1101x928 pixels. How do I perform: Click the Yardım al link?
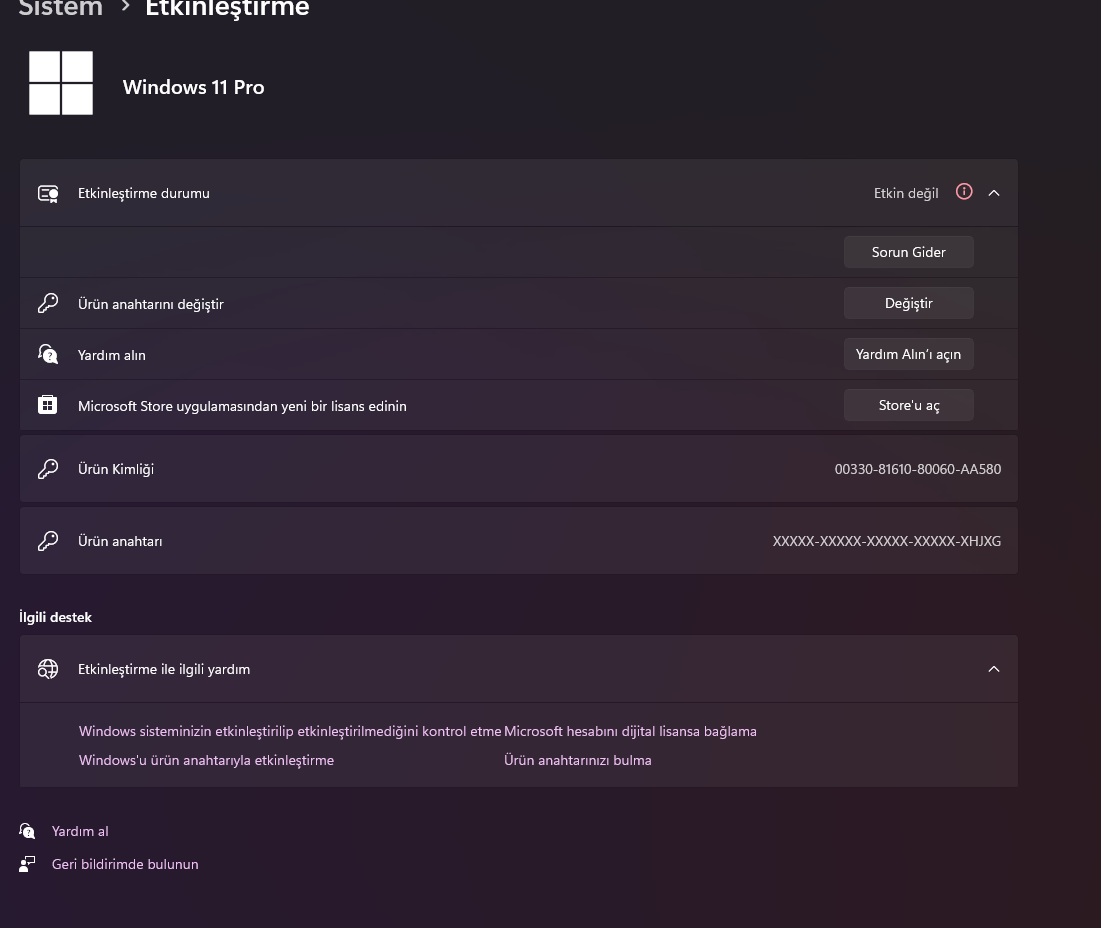tap(80, 831)
